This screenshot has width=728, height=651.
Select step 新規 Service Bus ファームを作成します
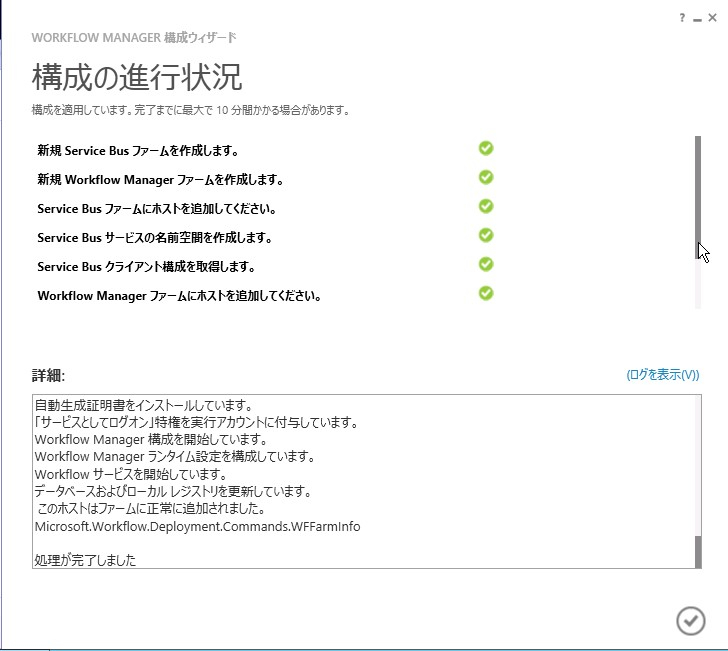[138, 150]
